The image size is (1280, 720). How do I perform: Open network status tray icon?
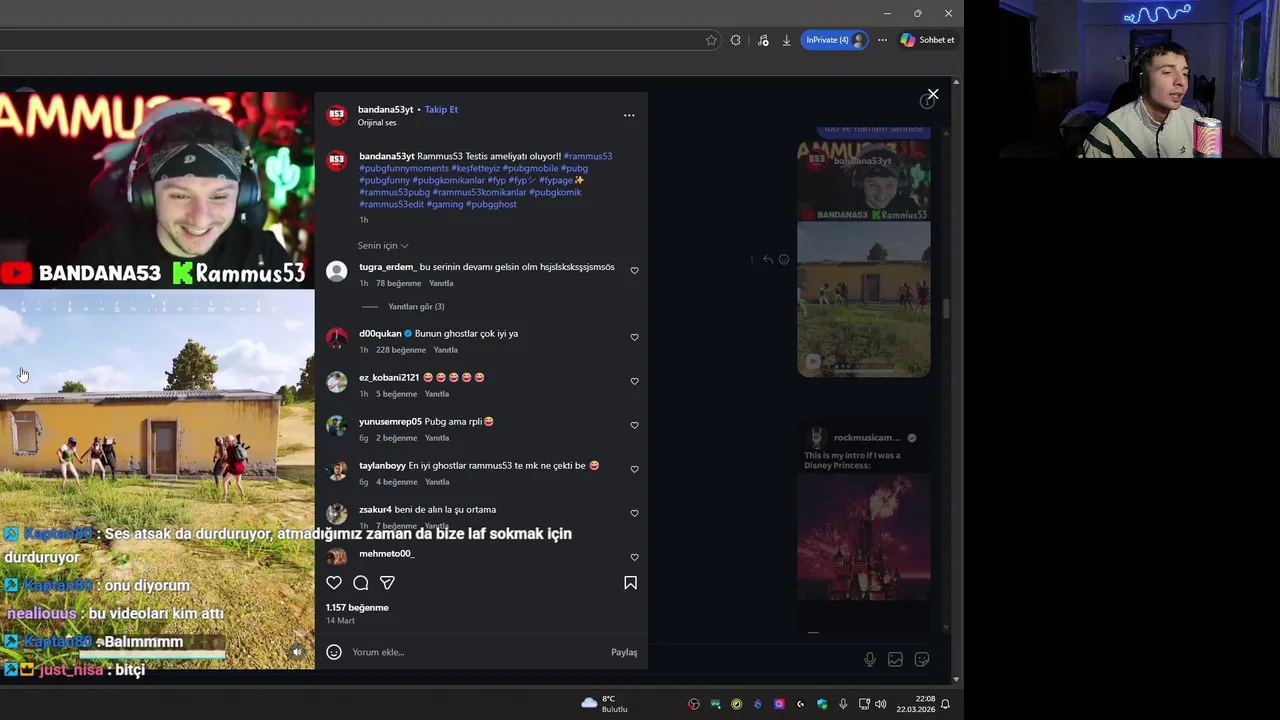(864, 704)
